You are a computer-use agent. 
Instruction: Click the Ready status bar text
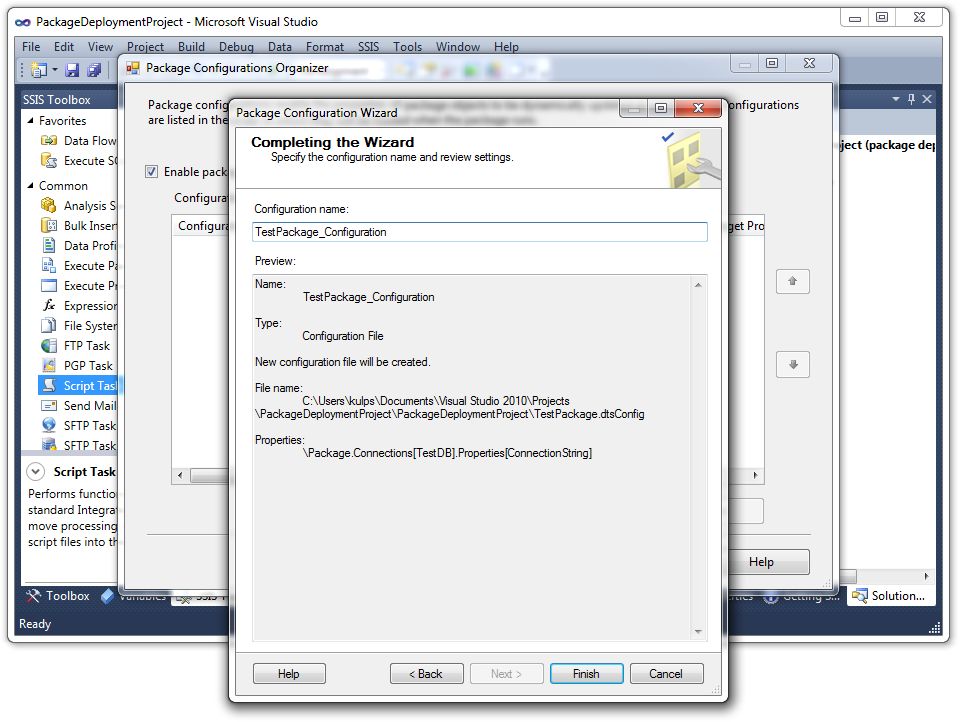pos(35,624)
